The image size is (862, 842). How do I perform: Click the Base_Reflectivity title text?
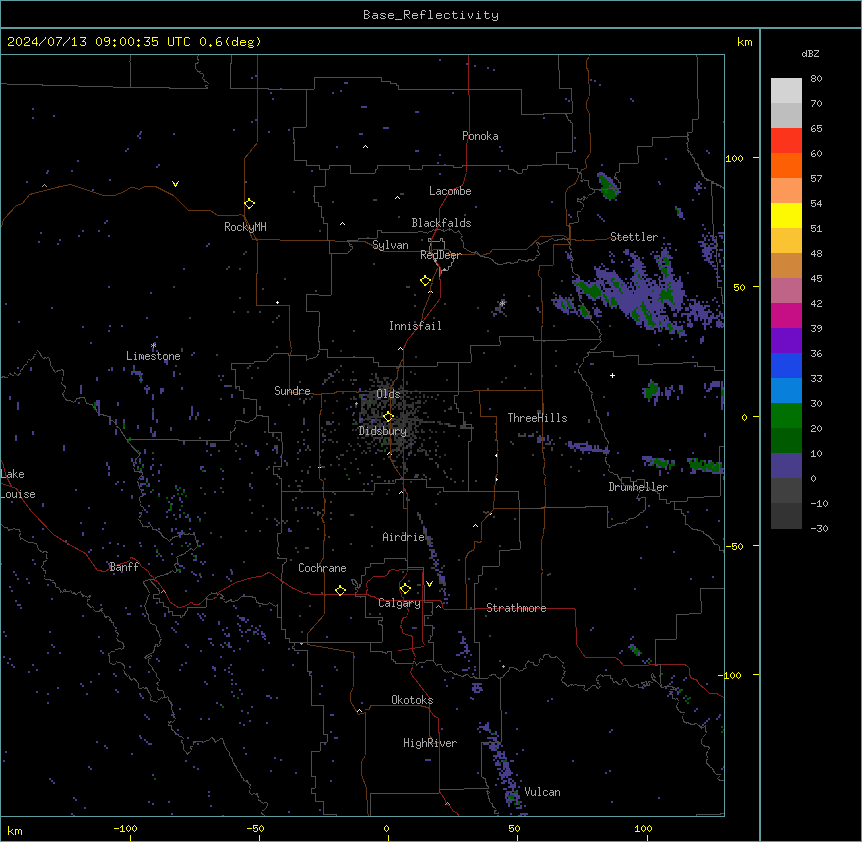[x=431, y=15]
